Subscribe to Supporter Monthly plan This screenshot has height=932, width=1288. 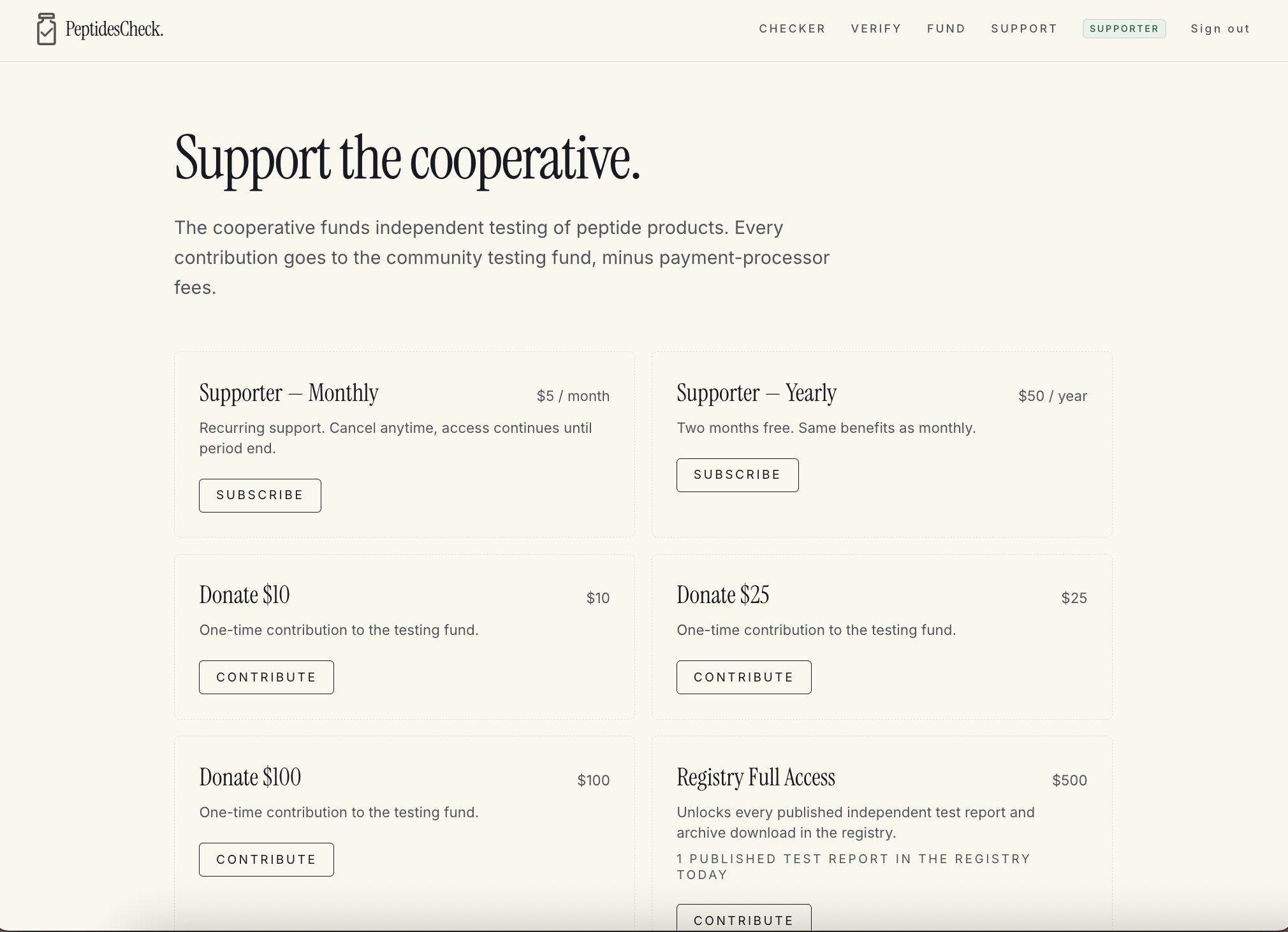(x=260, y=495)
